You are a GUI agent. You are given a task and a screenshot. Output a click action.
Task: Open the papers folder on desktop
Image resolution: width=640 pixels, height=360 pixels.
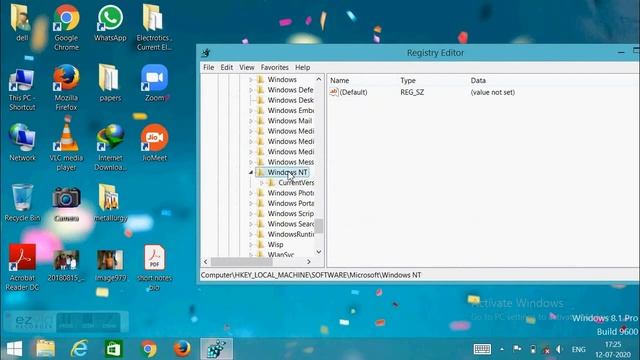coord(110,83)
